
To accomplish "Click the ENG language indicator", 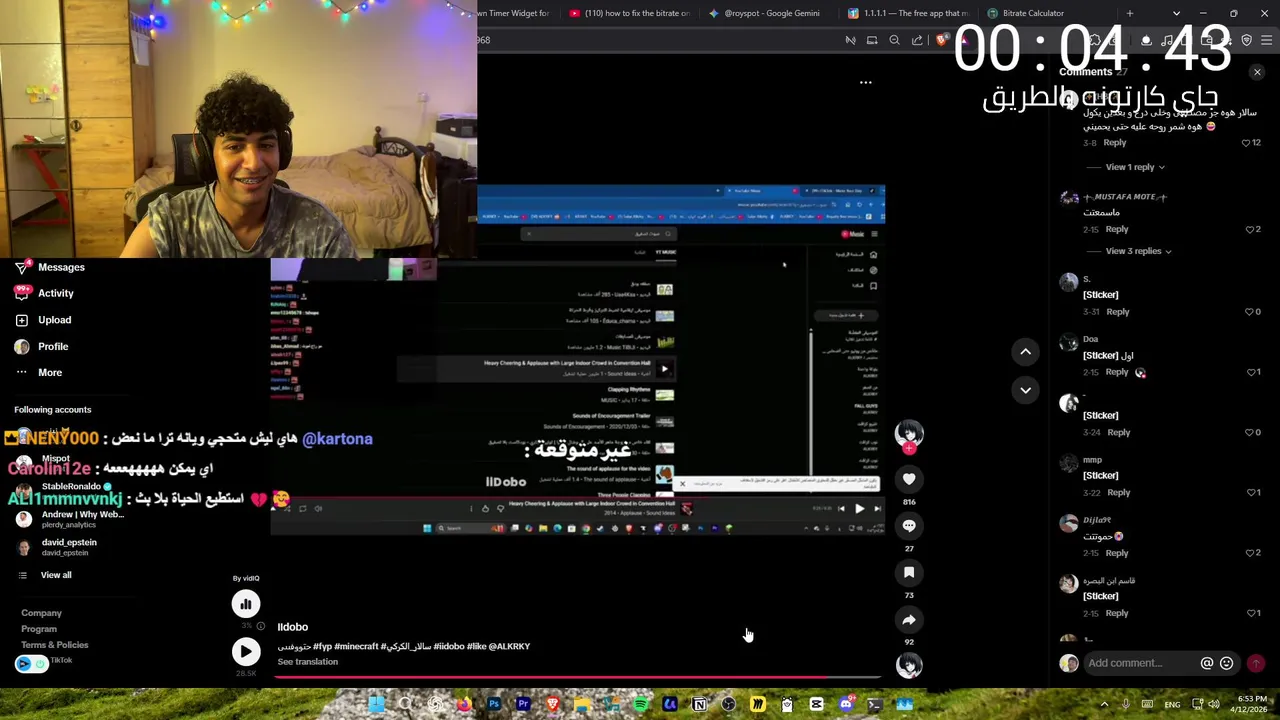I will (x=1172, y=705).
